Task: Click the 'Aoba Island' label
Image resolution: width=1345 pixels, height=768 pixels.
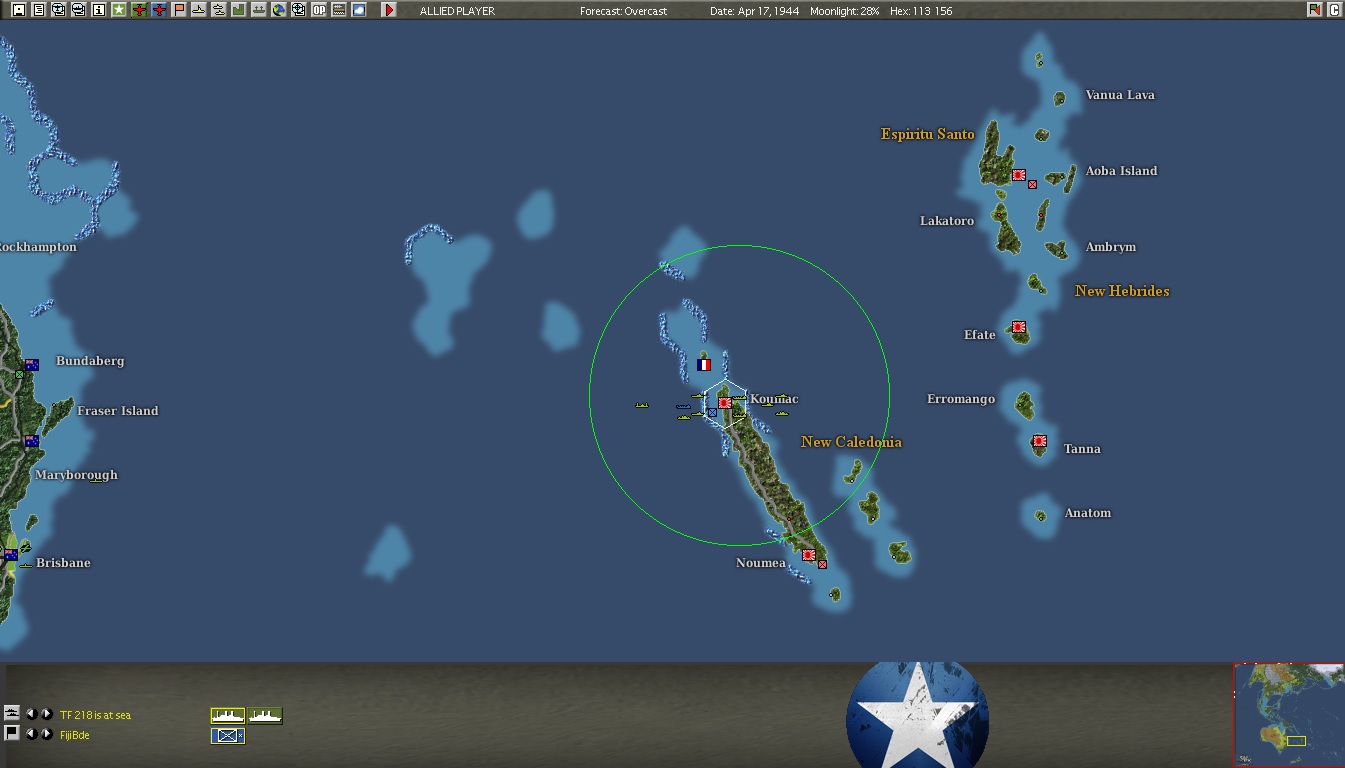Action: tap(1121, 171)
